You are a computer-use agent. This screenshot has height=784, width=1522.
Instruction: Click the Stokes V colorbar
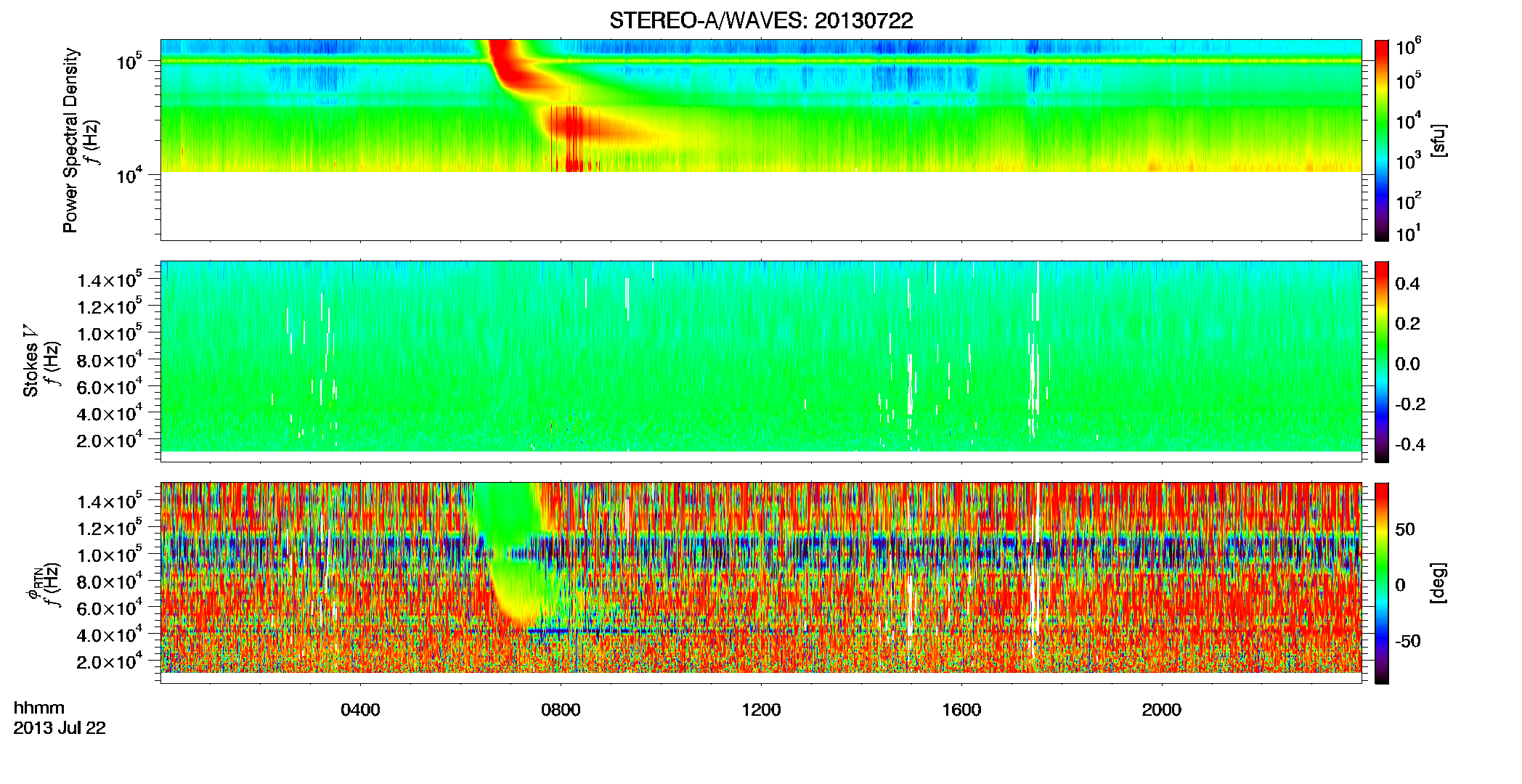1382,362
